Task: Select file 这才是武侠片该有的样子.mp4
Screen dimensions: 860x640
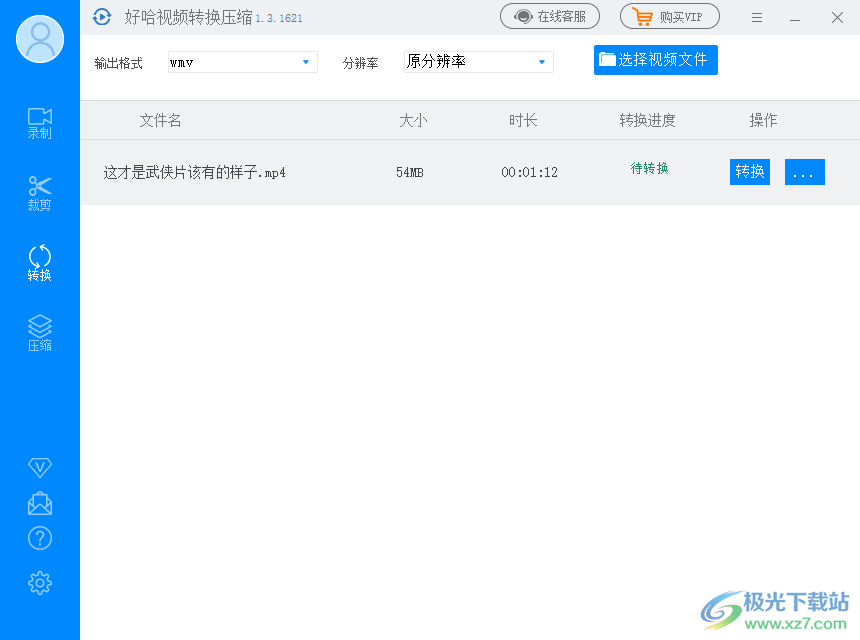Action: (194, 172)
